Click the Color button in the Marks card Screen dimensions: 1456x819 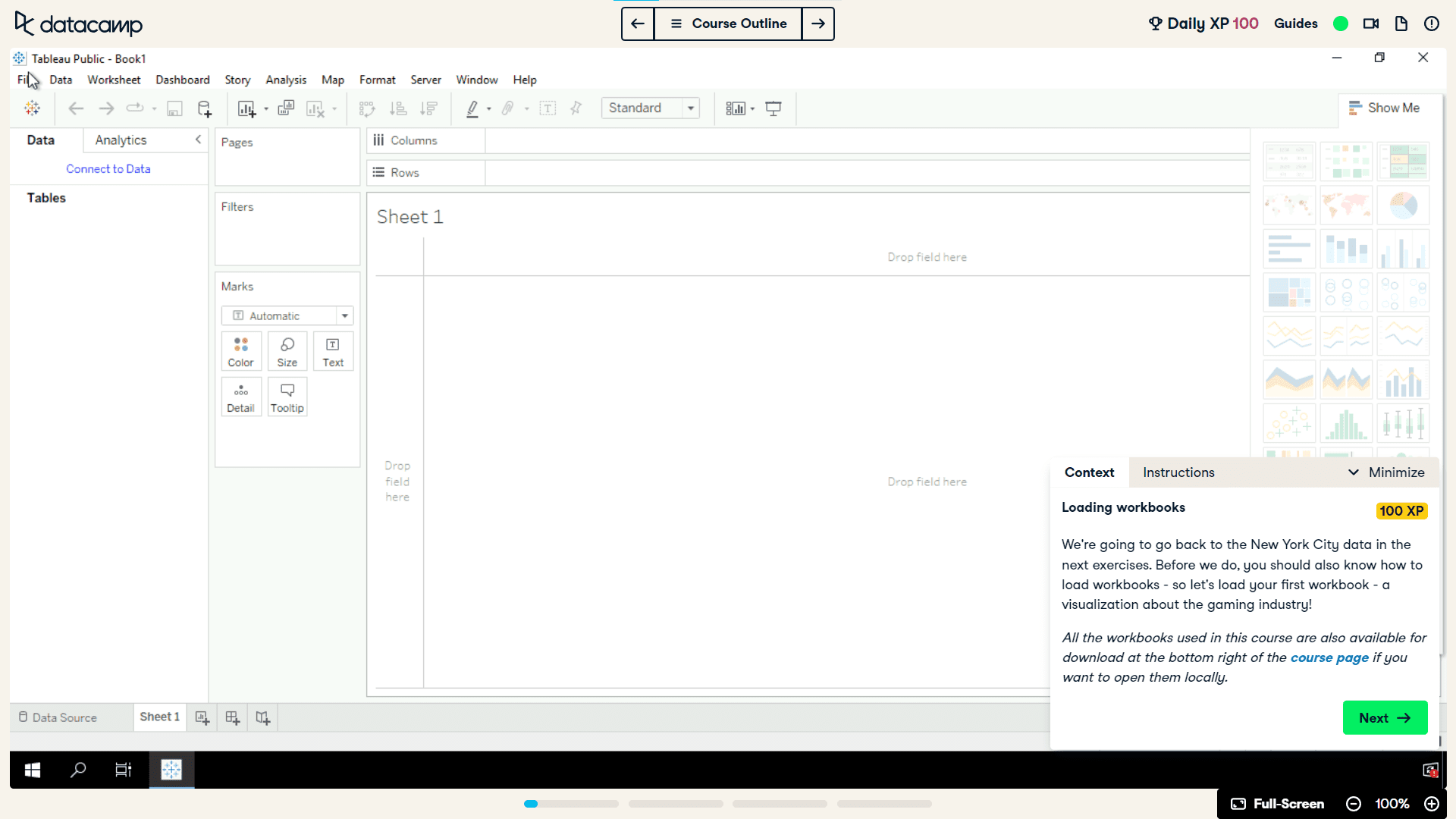(241, 351)
